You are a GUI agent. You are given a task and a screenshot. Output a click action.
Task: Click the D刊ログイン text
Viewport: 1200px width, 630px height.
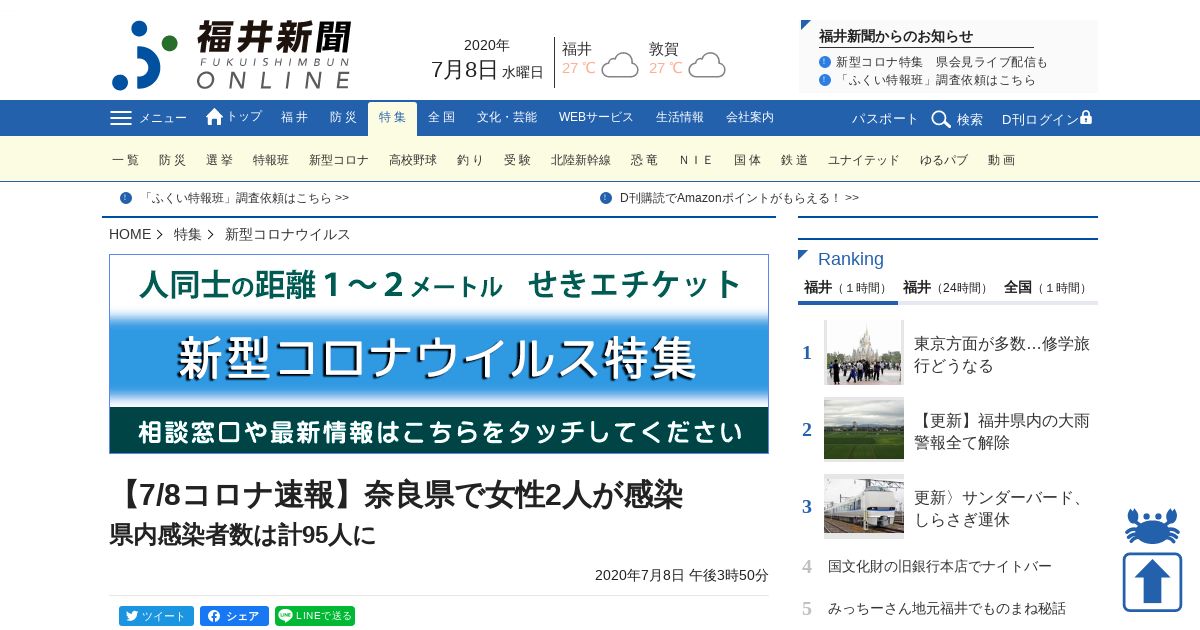coord(1040,119)
